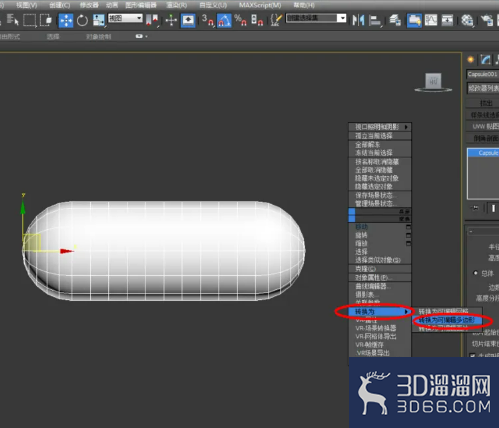Activate the Select and Scale tool
Screen dimensions: 499x428
pyautogui.click(x=99, y=20)
